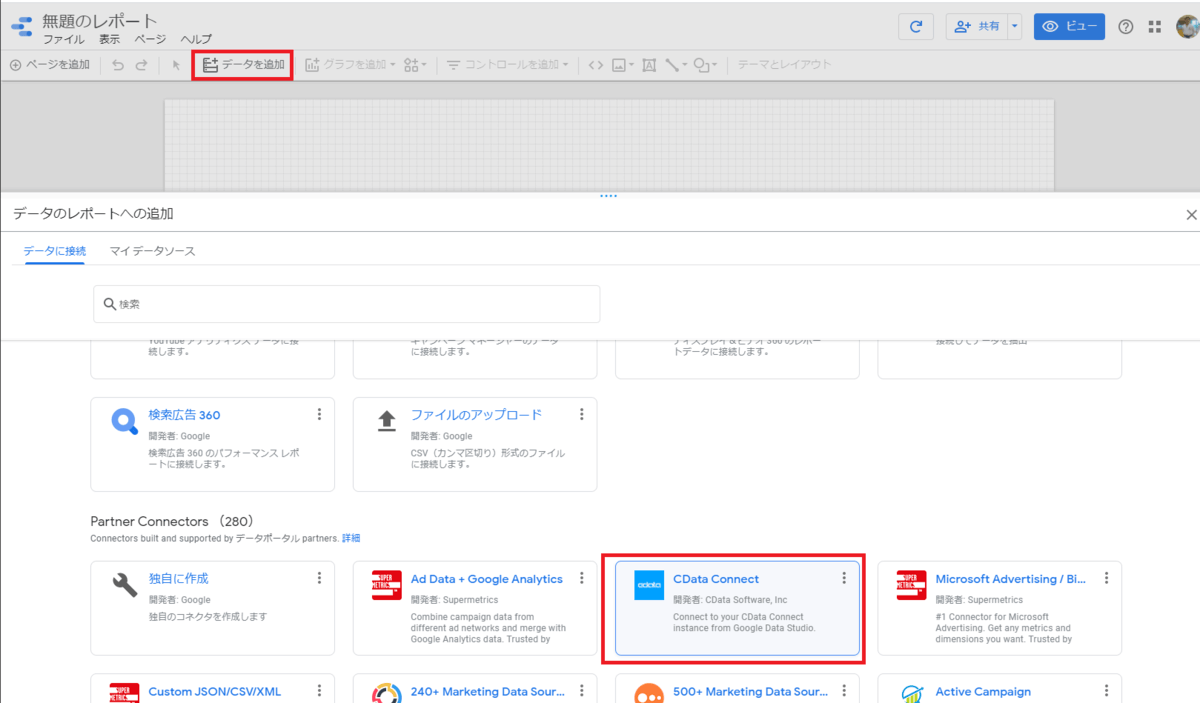Expand the 共有 share dropdown arrow
Viewport: 1200px width, 703px height.
[1014, 27]
